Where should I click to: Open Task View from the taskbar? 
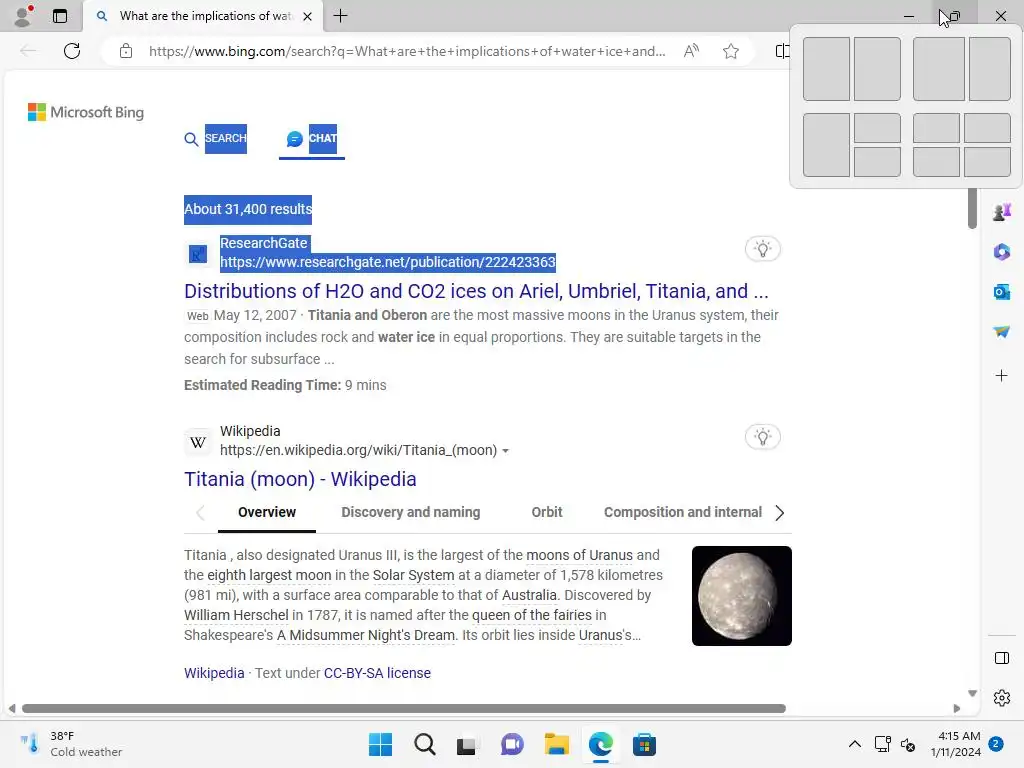pyautogui.click(x=466, y=745)
